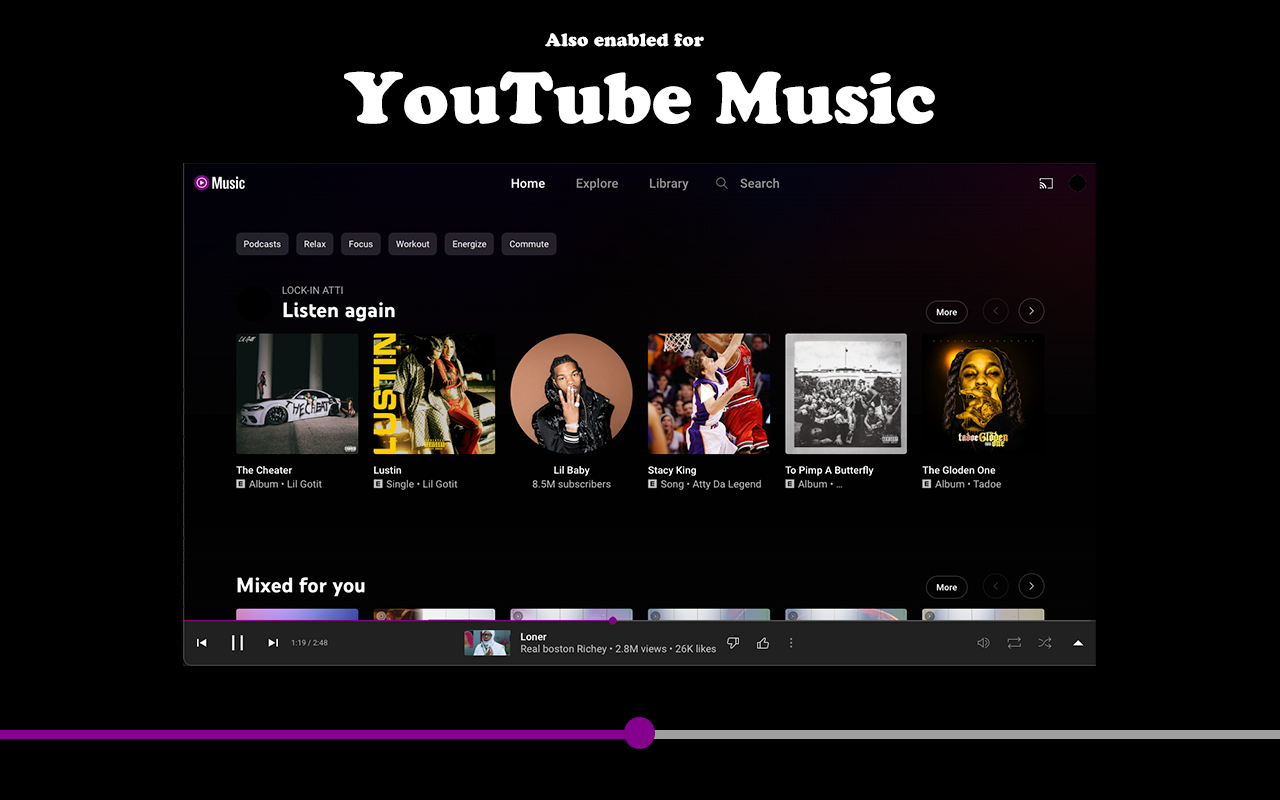Click More button in Mixed for you
Image resolution: width=1280 pixels, height=800 pixels.
pyautogui.click(x=947, y=587)
